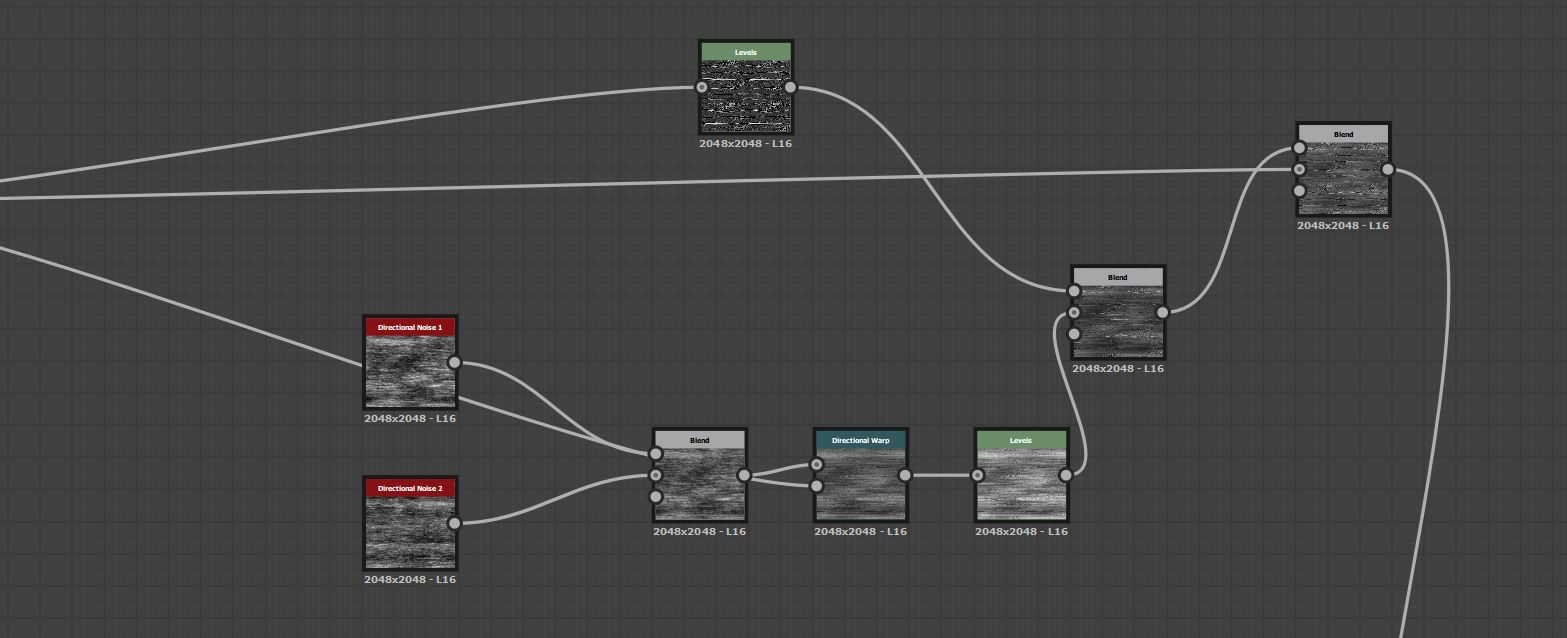This screenshot has height=638, width=1567.
Task: Click output connector of Levels after Directional Warp
Action: tap(1066, 475)
